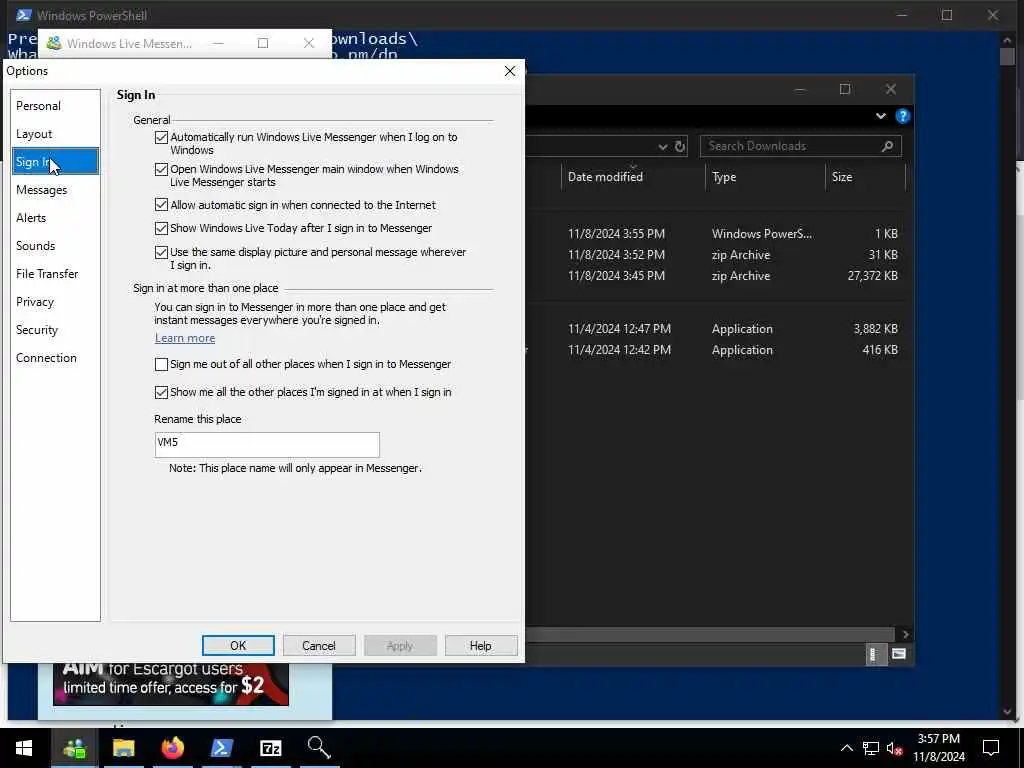
Task: Follow the Learn more link
Action: (185, 338)
